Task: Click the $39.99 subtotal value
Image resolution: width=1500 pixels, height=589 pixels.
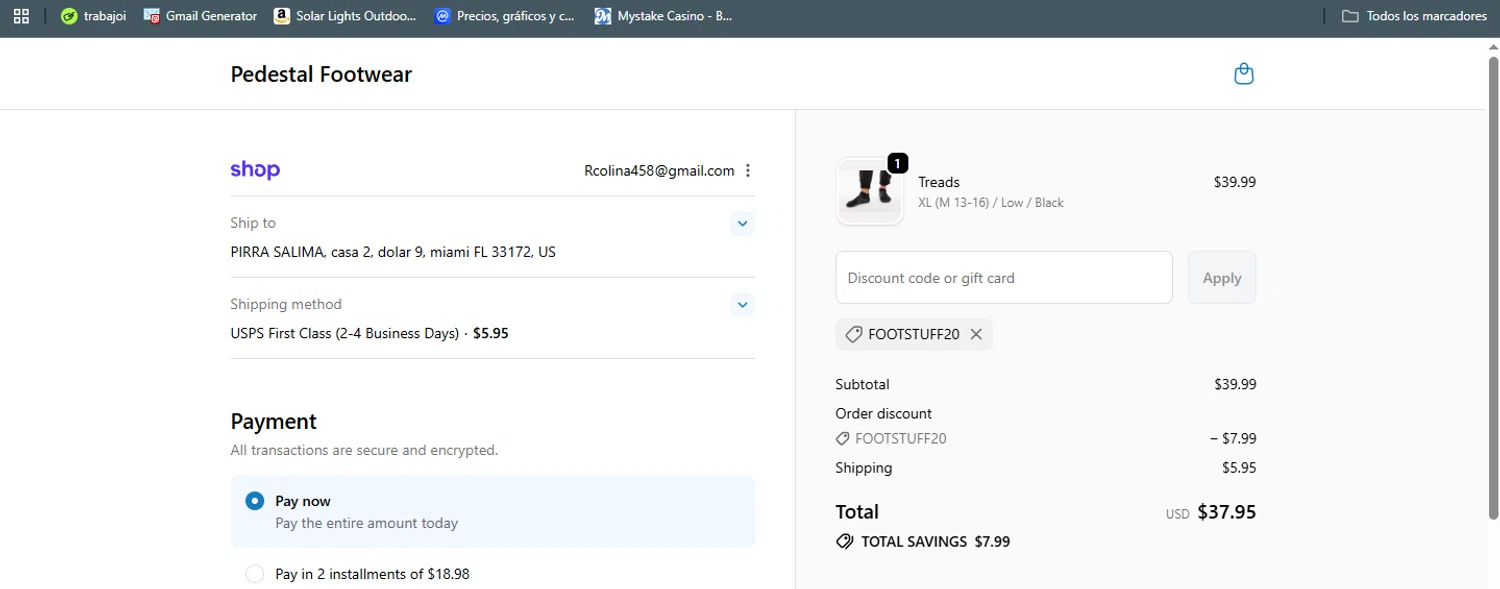Action: coord(1235,384)
